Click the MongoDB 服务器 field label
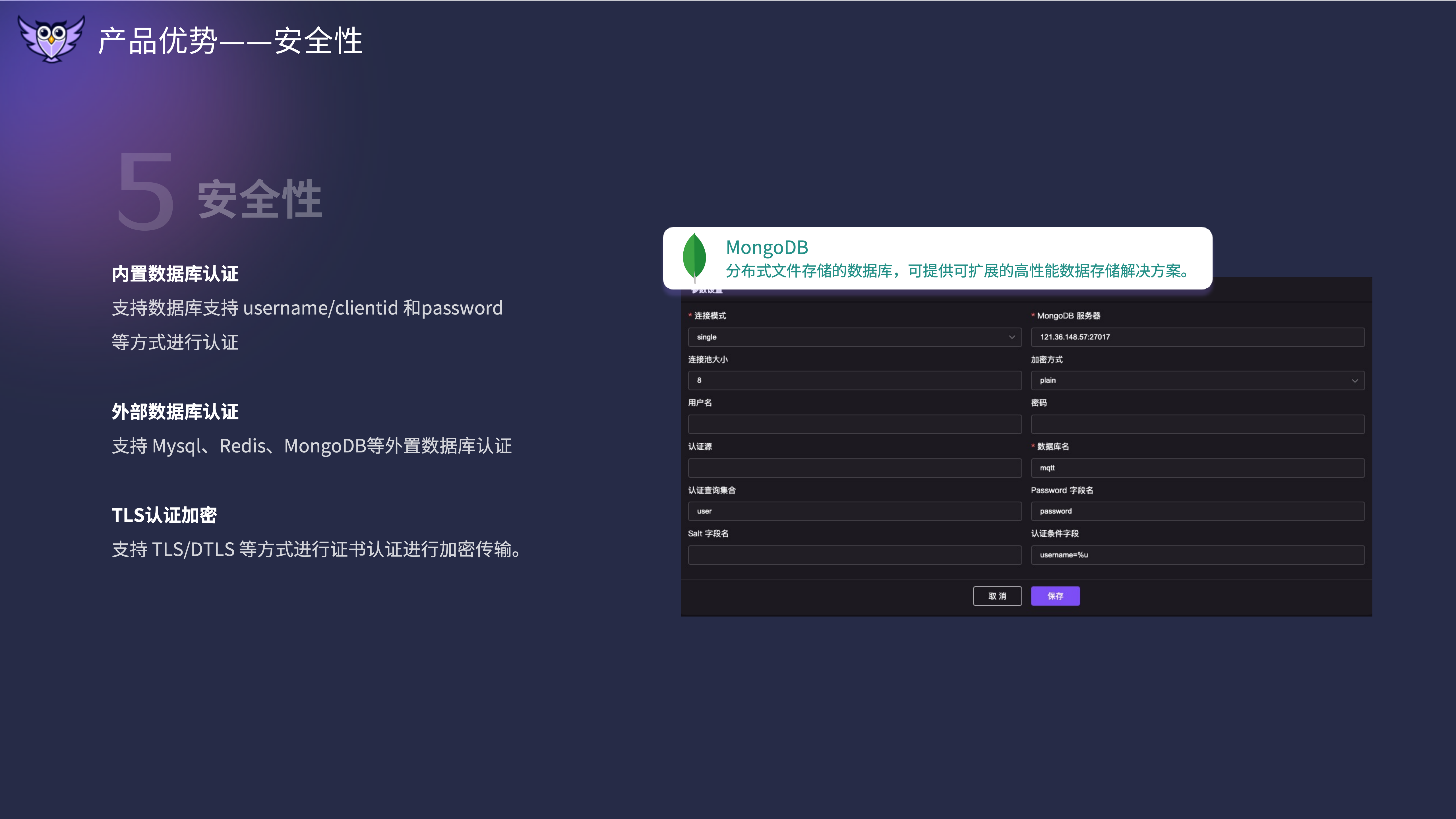 pyautogui.click(x=1068, y=315)
